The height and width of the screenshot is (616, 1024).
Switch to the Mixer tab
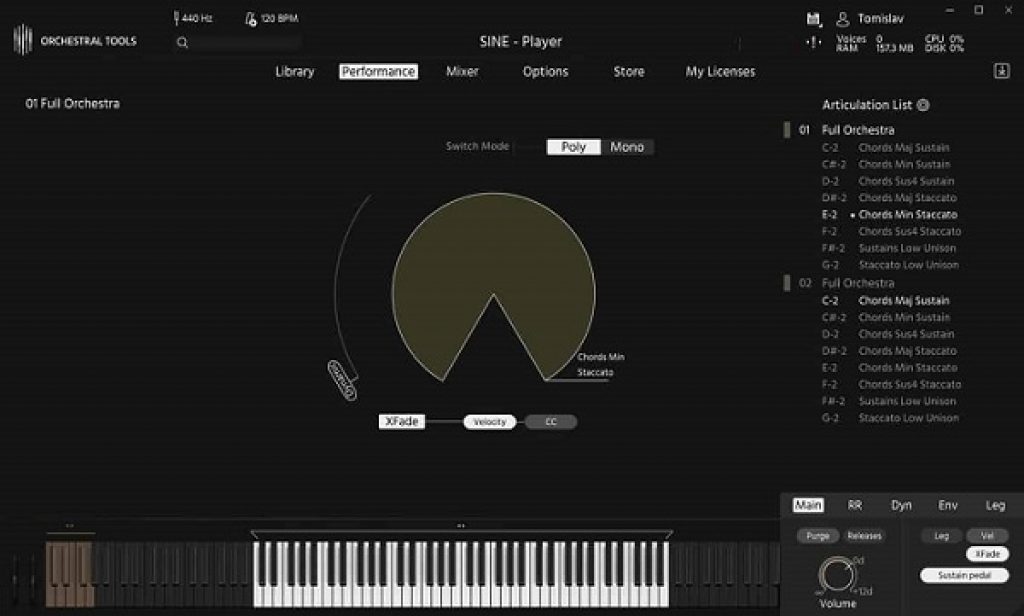[x=461, y=71]
